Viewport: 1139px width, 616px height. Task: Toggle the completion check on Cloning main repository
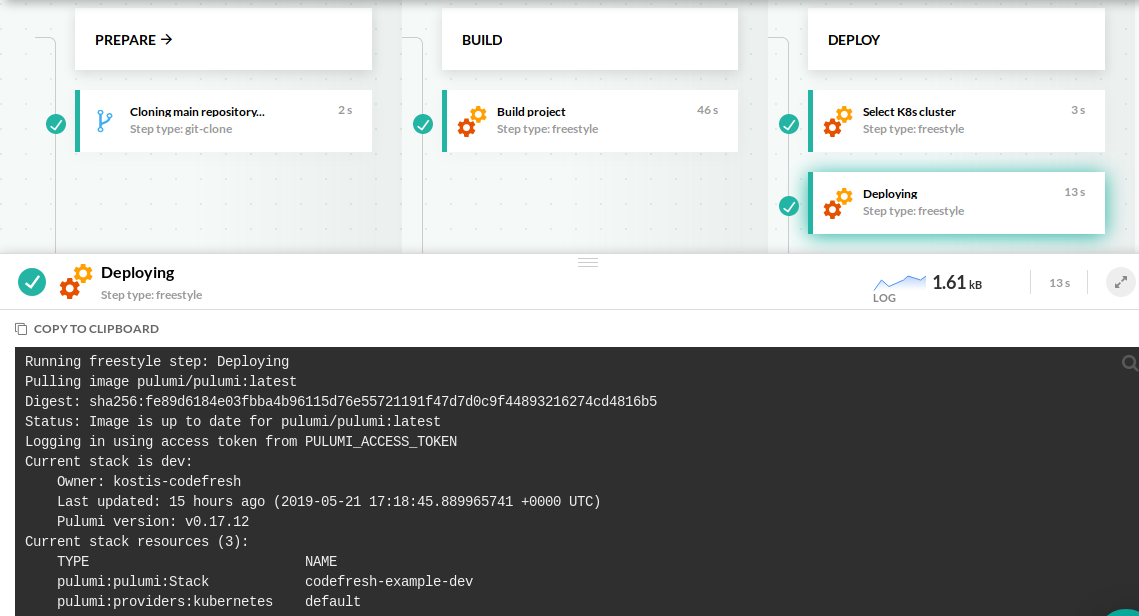56,124
